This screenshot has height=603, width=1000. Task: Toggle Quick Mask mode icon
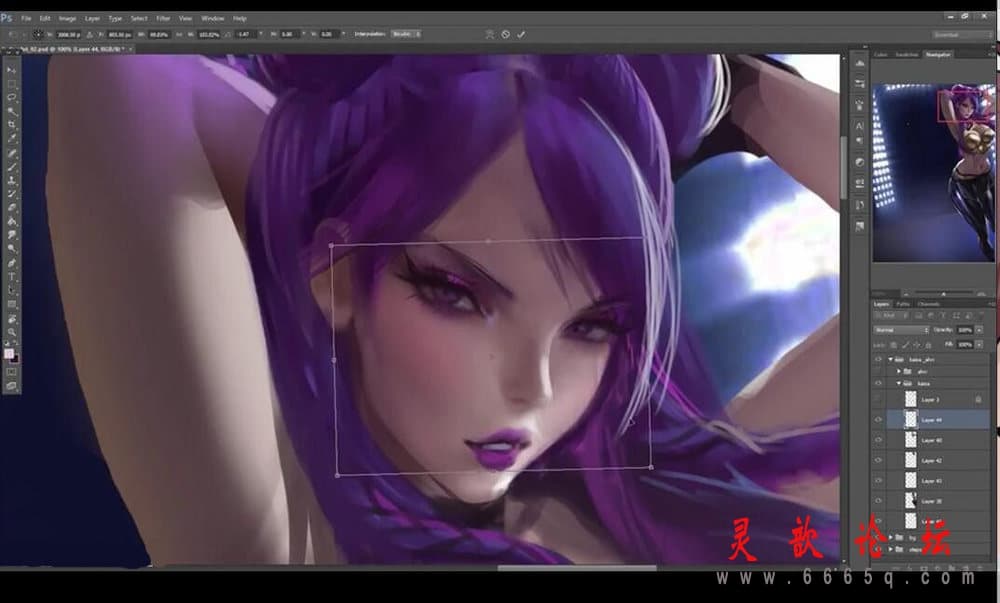tap(11, 372)
